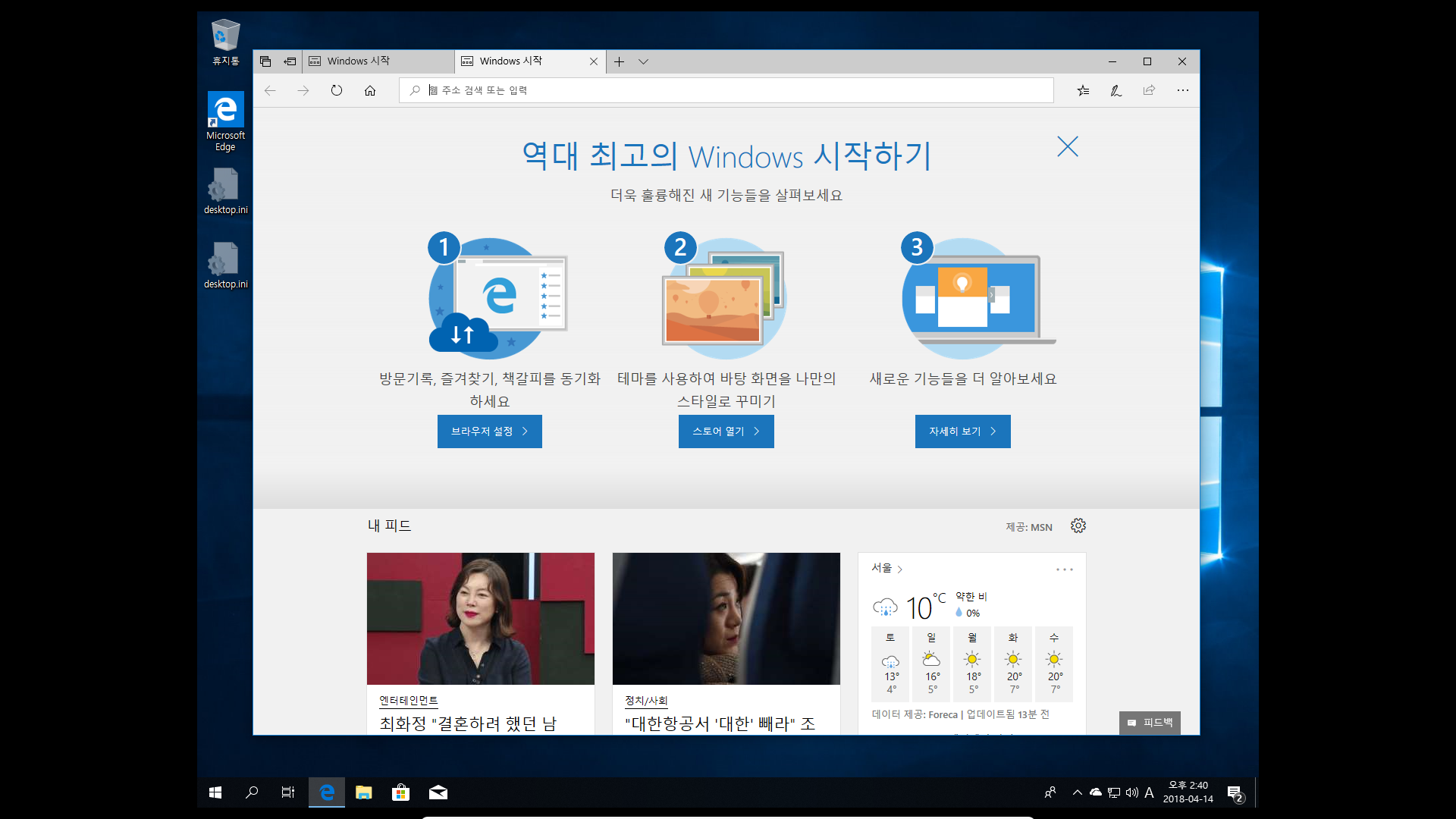Viewport: 1456px width, 819px height.
Task: Toggle IME input mode A indicator
Action: pyautogui.click(x=1150, y=792)
